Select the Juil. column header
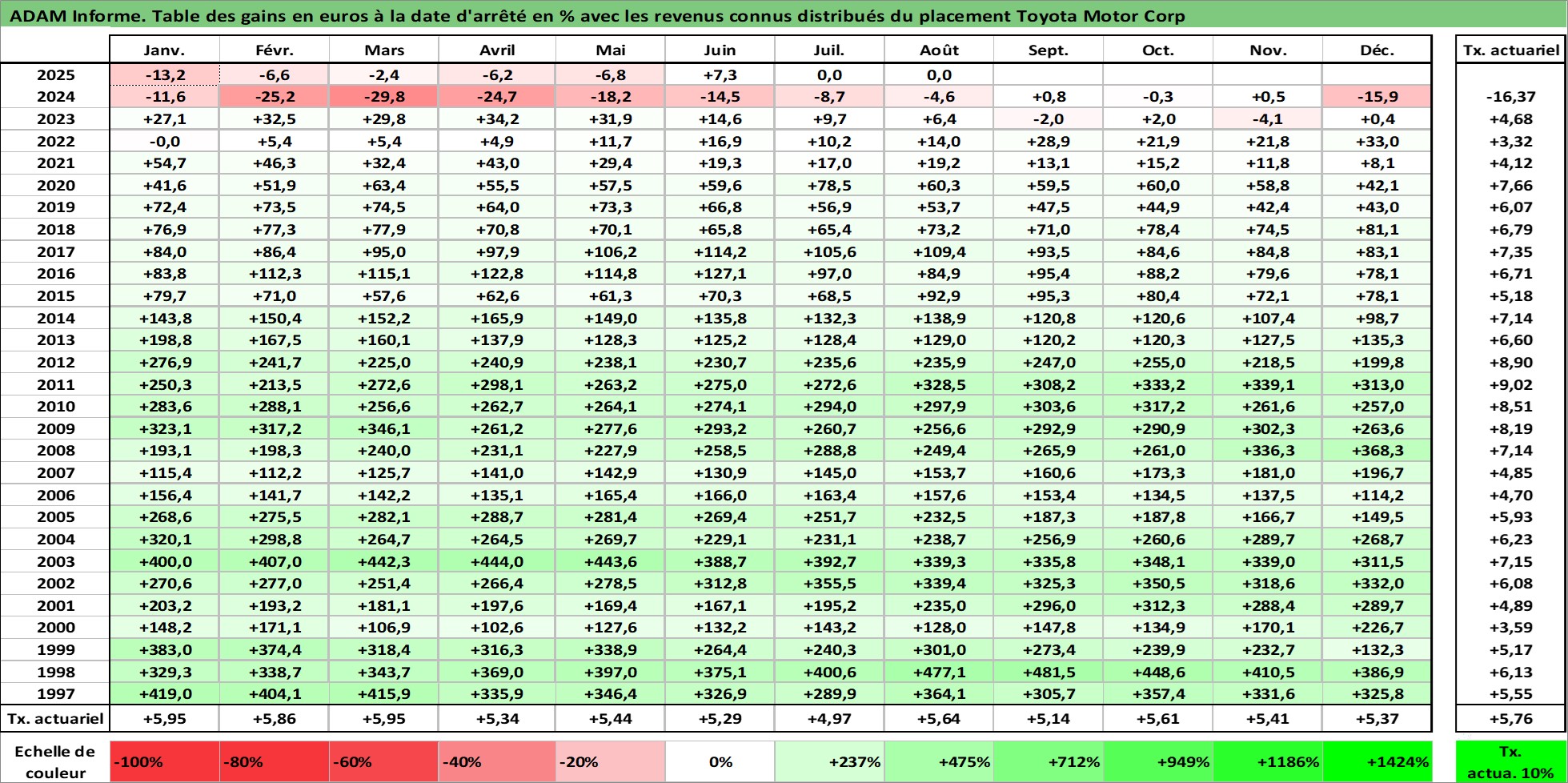The image size is (1568, 783). [x=829, y=50]
